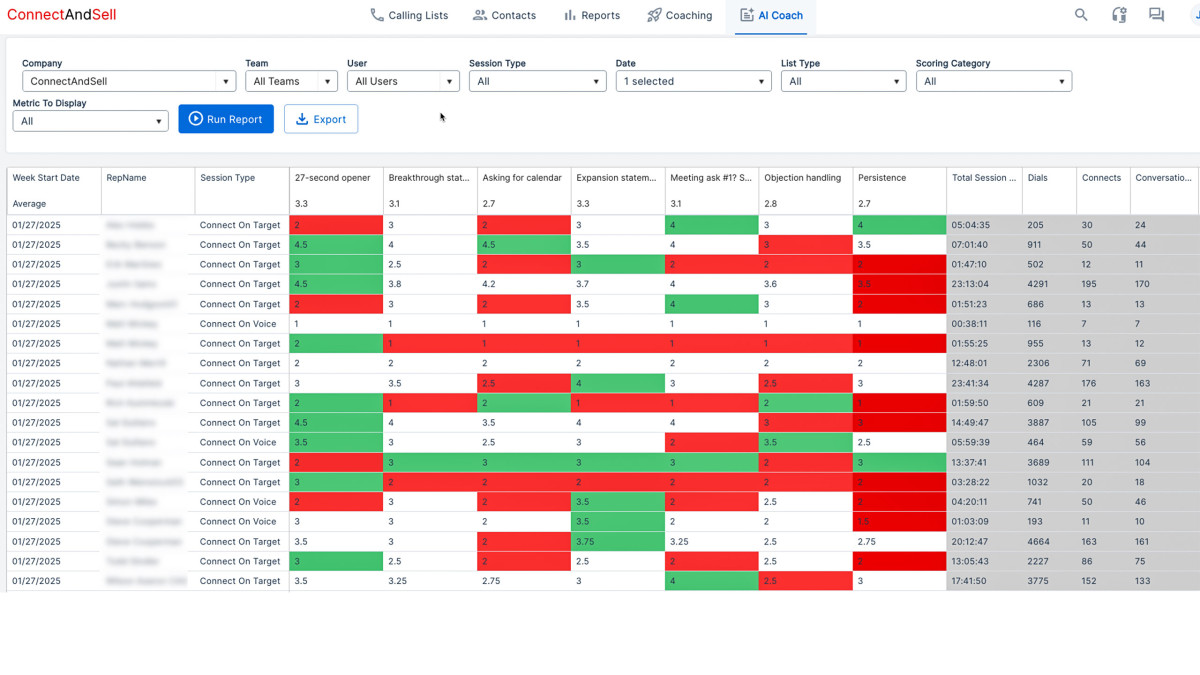Click the RepName column header
The width and height of the screenshot is (1200, 675).
pos(127,178)
